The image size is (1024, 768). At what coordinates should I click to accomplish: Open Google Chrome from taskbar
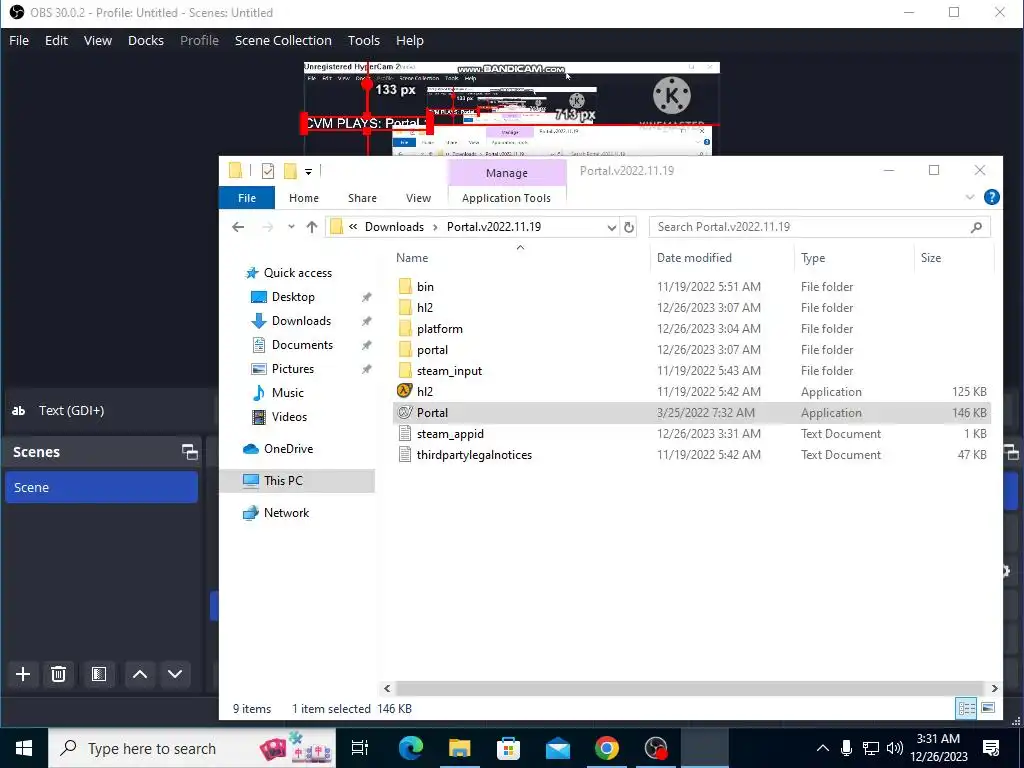(607, 748)
